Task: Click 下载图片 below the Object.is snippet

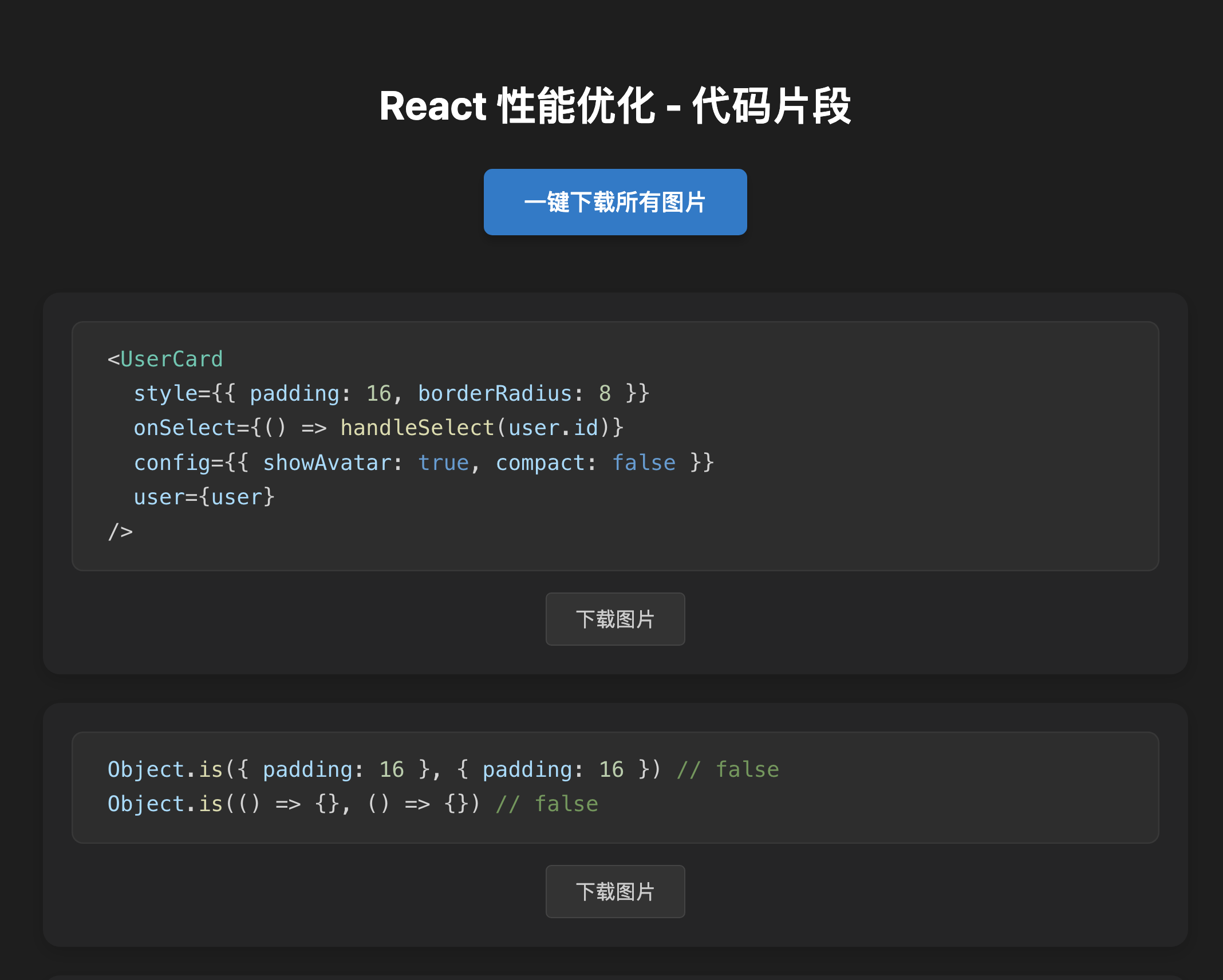Action: 615,892
